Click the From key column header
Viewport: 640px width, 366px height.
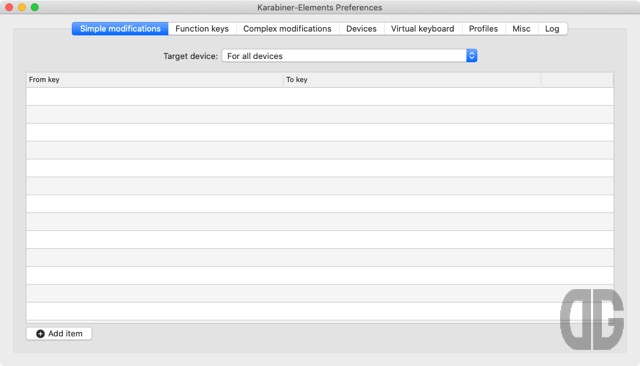[155, 80]
